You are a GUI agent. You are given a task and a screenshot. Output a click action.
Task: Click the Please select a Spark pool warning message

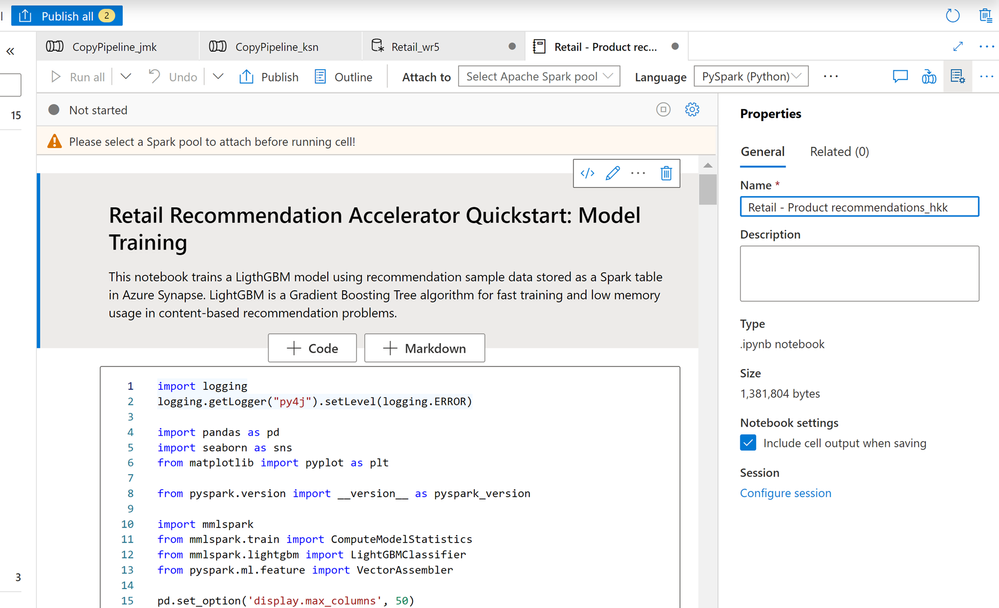pyautogui.click(x=212, y=141)
